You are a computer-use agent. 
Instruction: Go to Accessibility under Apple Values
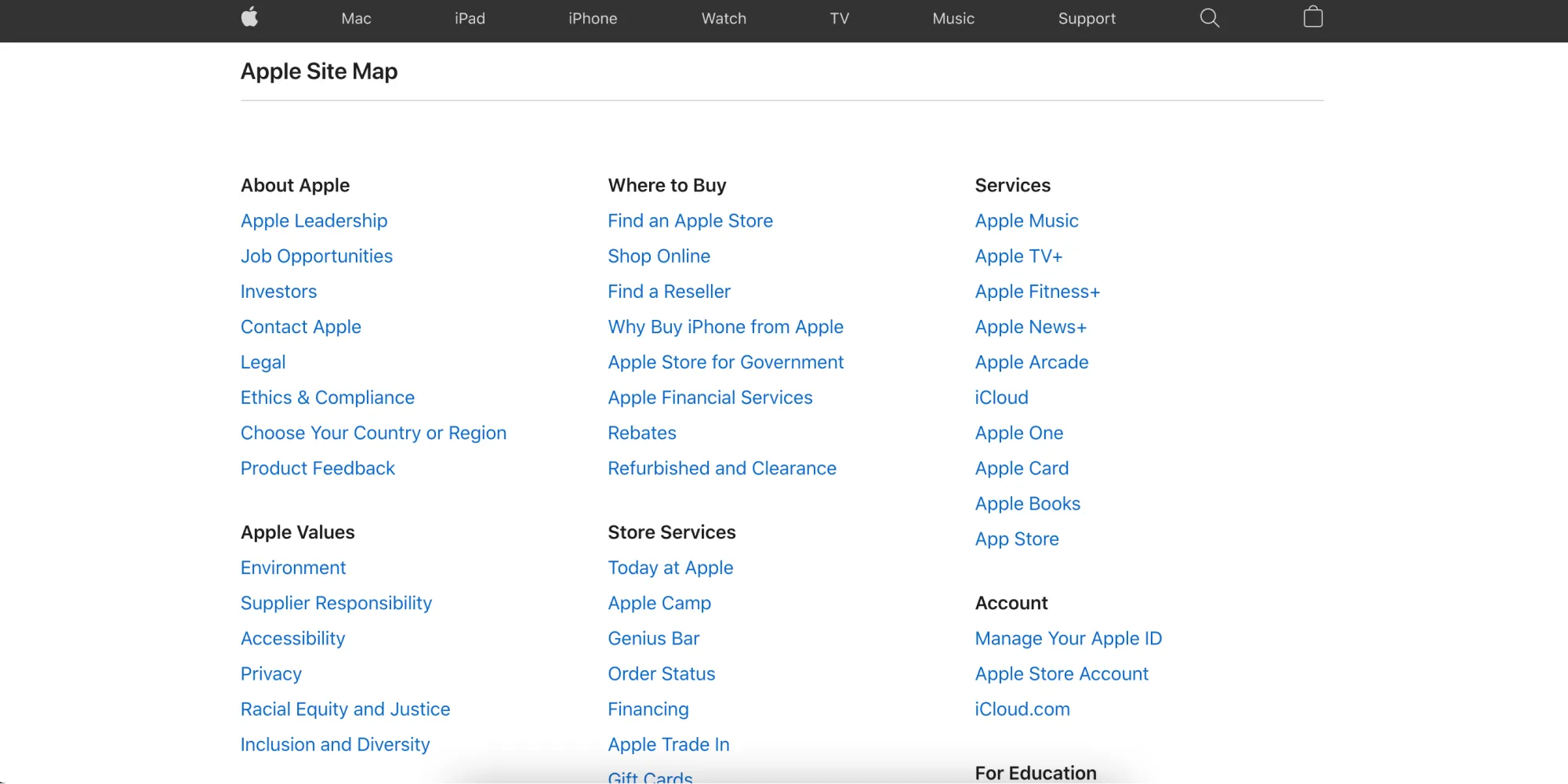292,638
